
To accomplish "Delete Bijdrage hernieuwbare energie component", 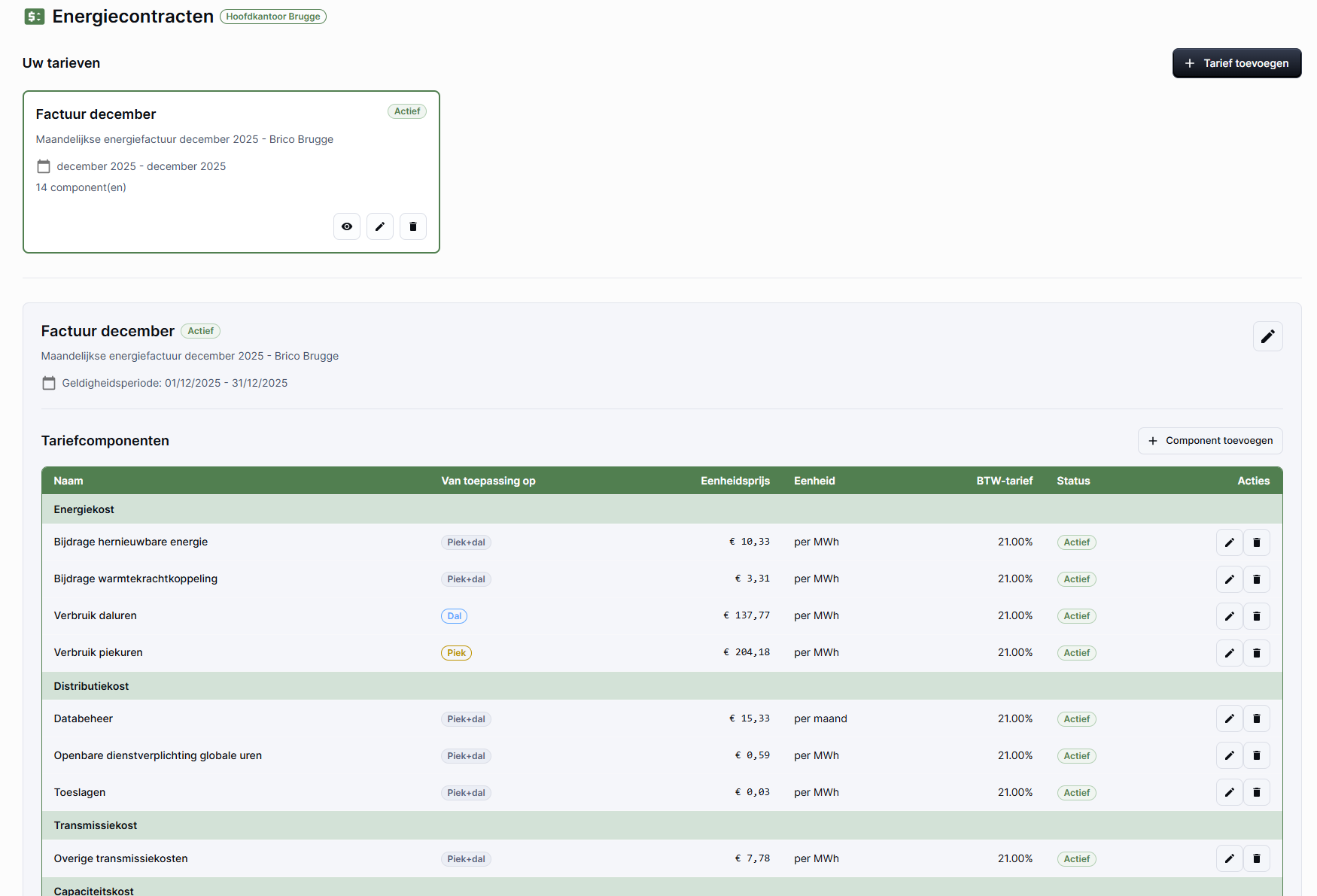I will coord(1257,542).
